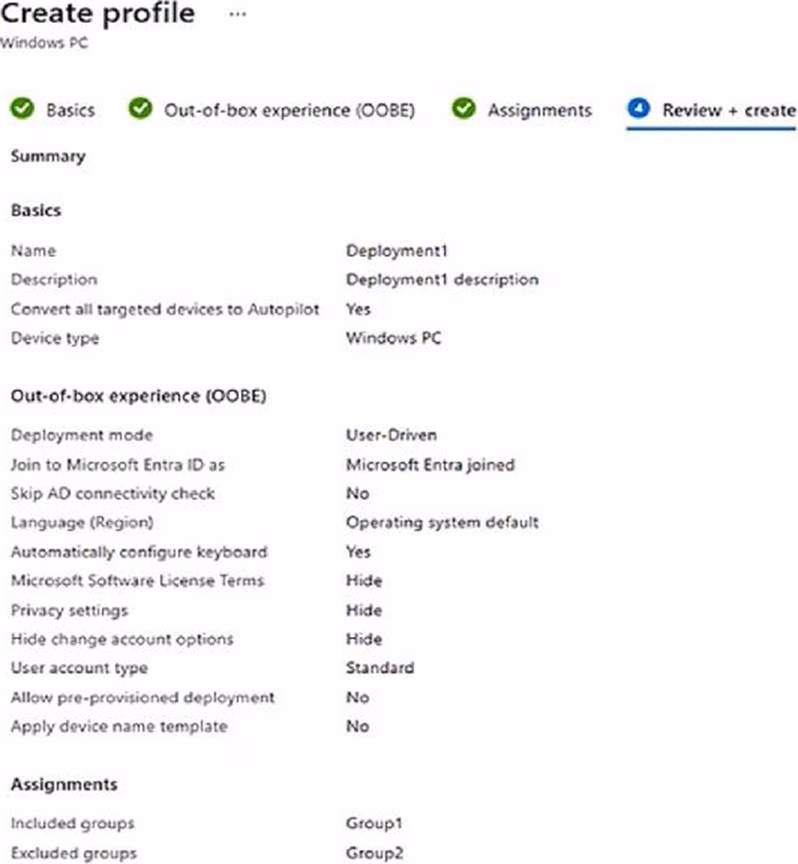Image resolution: width=798 pixels, height=864 pixels.
Task: Click the green checkmark icon beside Basics
Action: coord(22,109)
